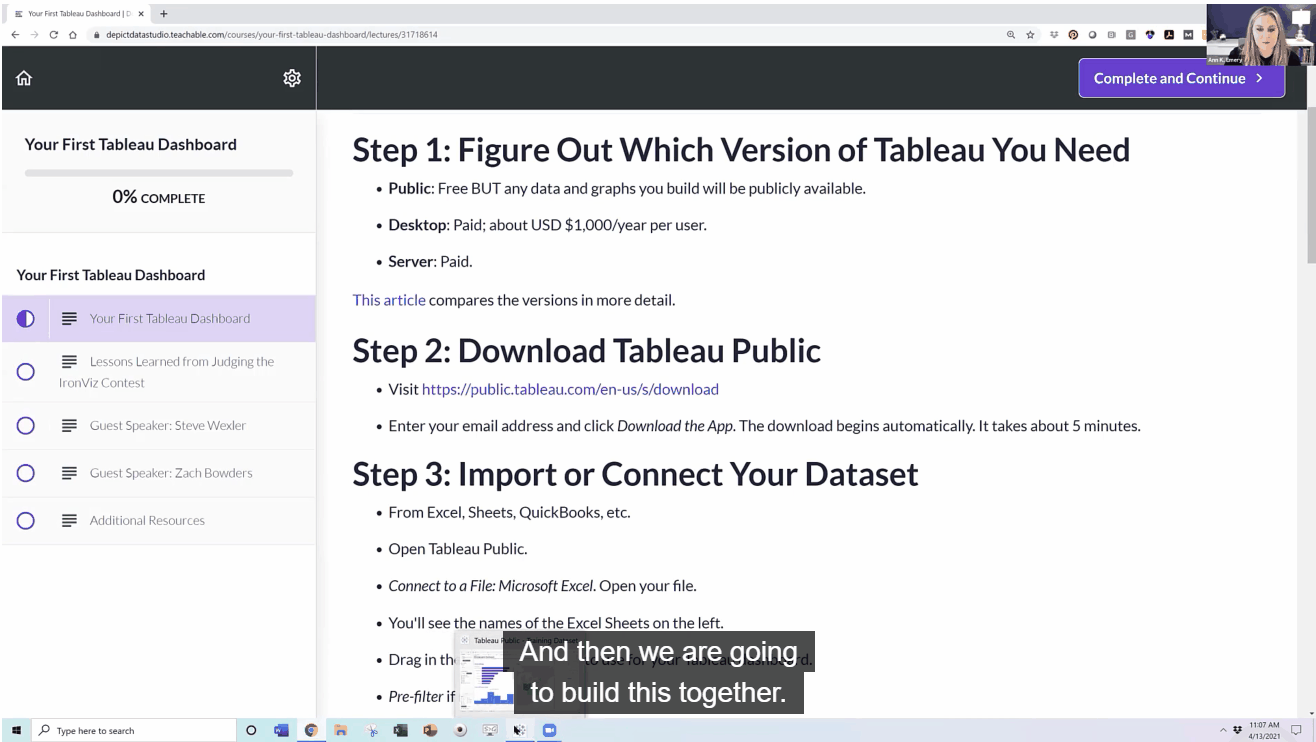
Task: Open the Zoom app on the taskbar
Action: [x=549, y=730]
